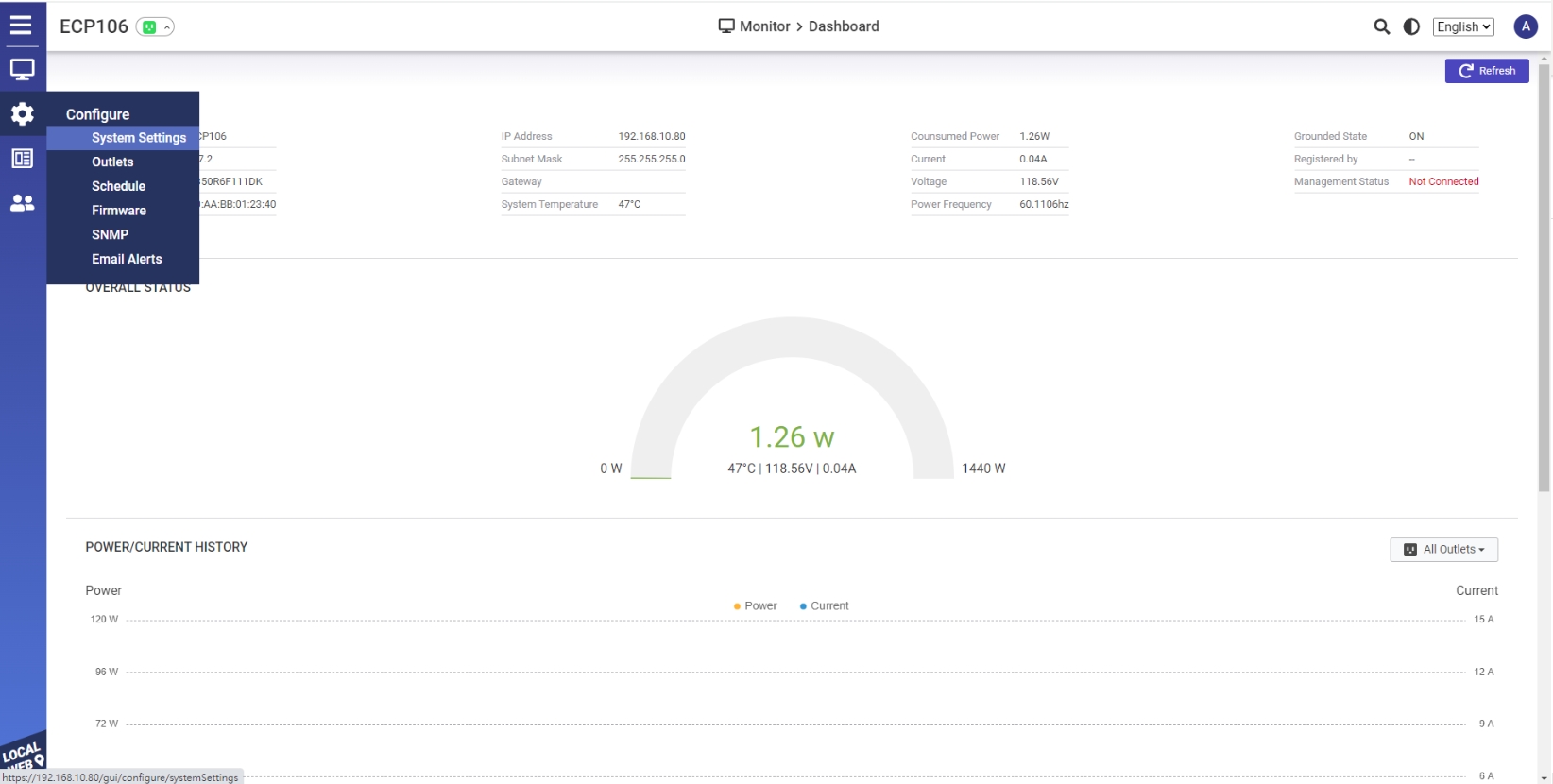Toggle dark/light contrast mode

point(1411,26)
